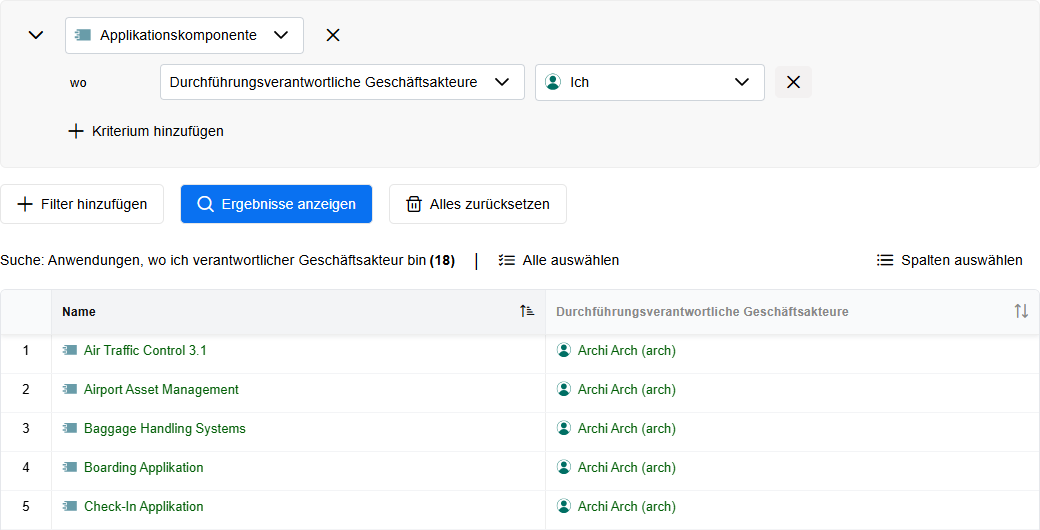Click component icon beside Air Traffic Control 3.1
Viewport: 1040px width, 530px height.
click(70, 350)
